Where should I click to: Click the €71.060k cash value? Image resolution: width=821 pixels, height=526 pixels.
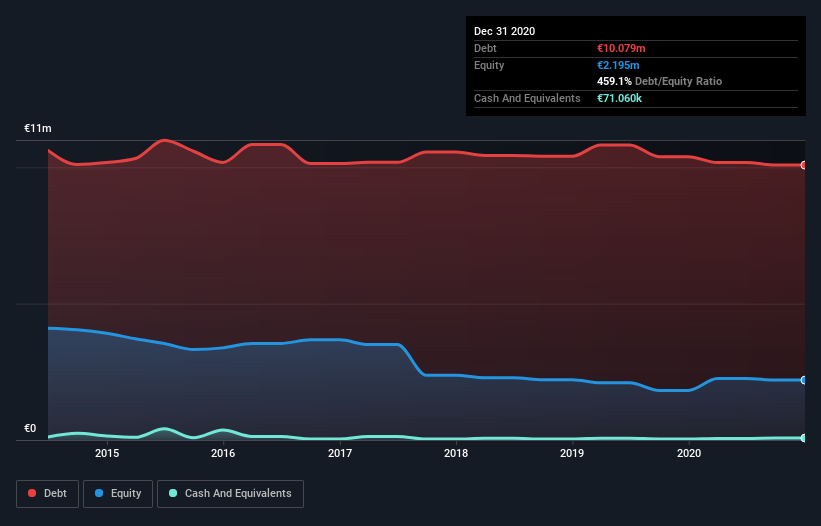(x=619, y=98)
